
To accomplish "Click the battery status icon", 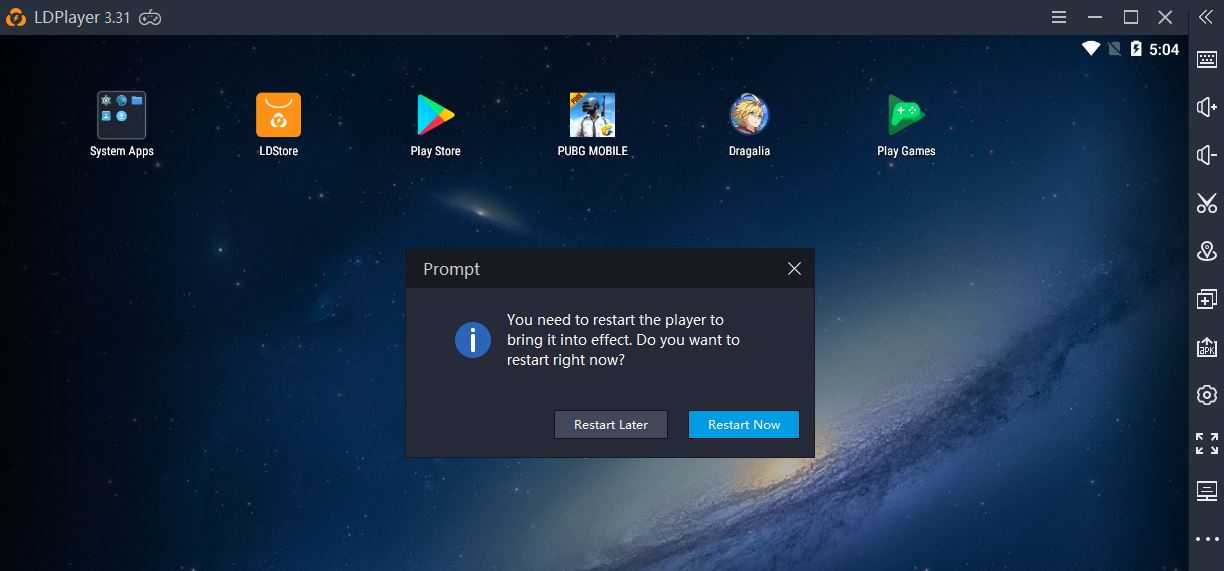I will 1136,49.
